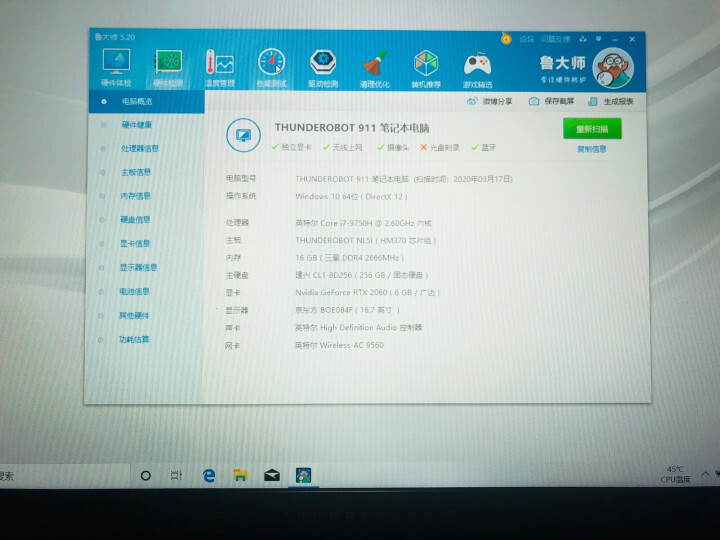Click 保存截屏 save screenshot
Viewport: 720px width, 540px height.
551,101
